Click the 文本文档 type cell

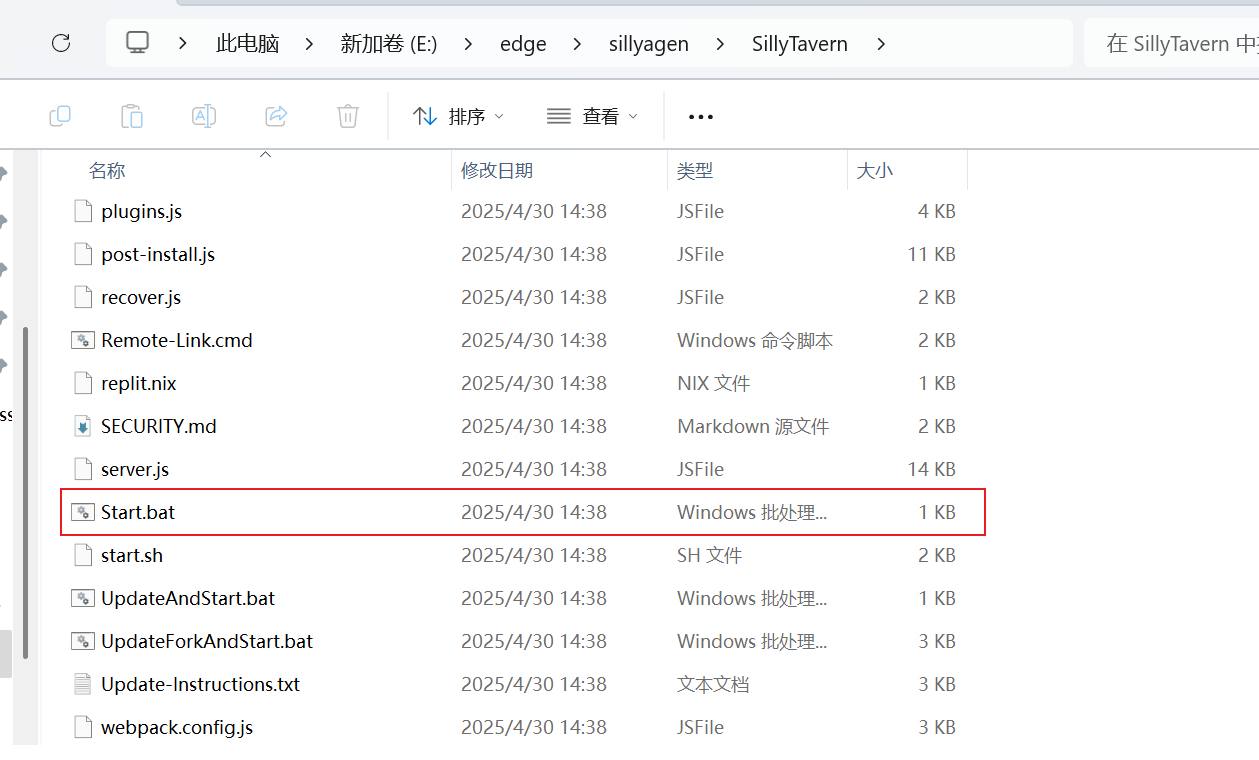point(713,684)
